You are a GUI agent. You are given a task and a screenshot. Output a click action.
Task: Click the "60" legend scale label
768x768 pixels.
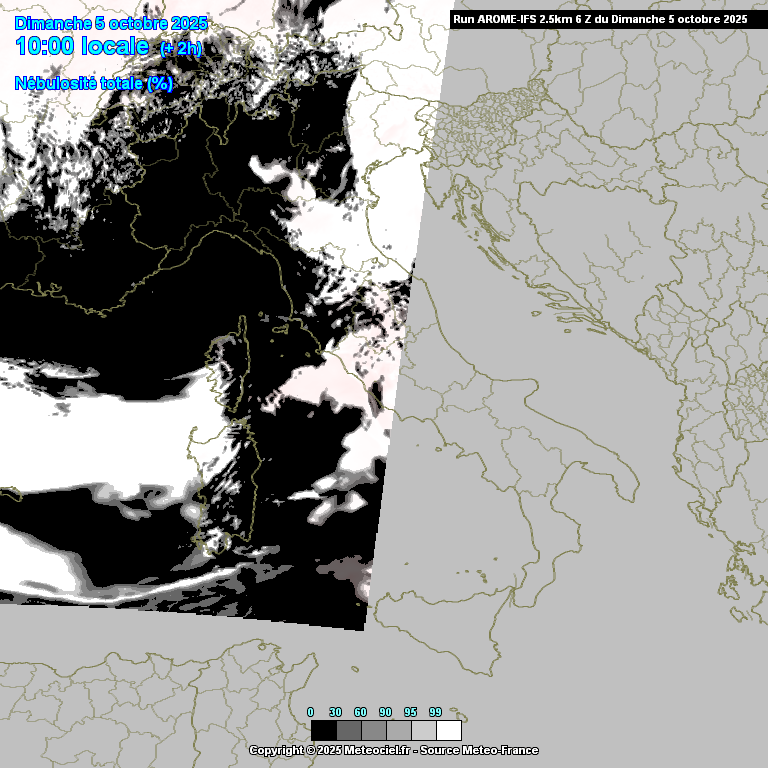click(360, 712)
